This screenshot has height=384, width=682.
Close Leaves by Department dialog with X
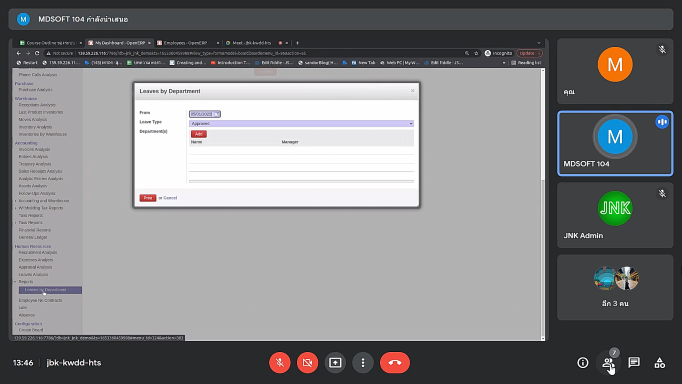[412, 90]
